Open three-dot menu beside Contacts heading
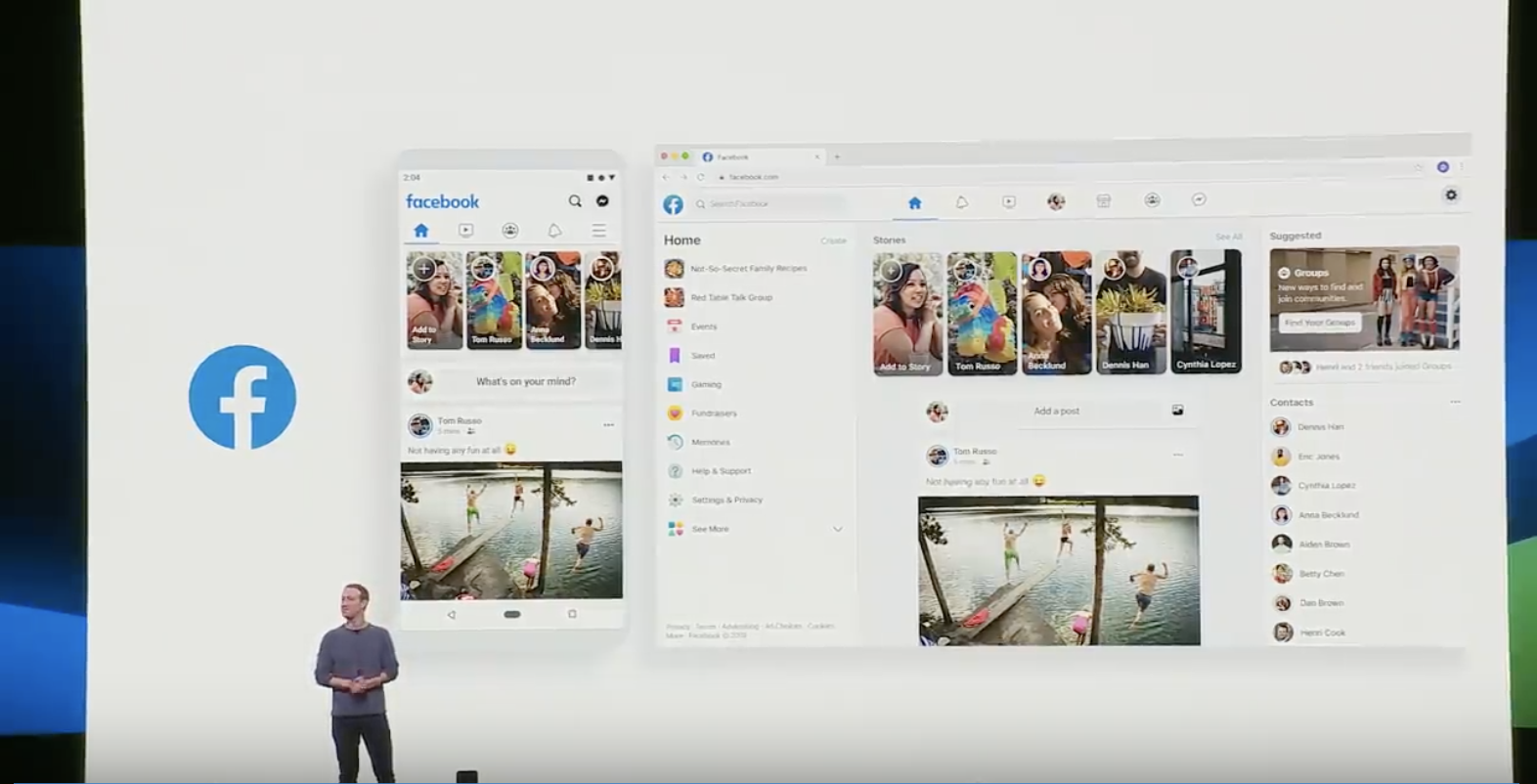 coord(1455,402)
